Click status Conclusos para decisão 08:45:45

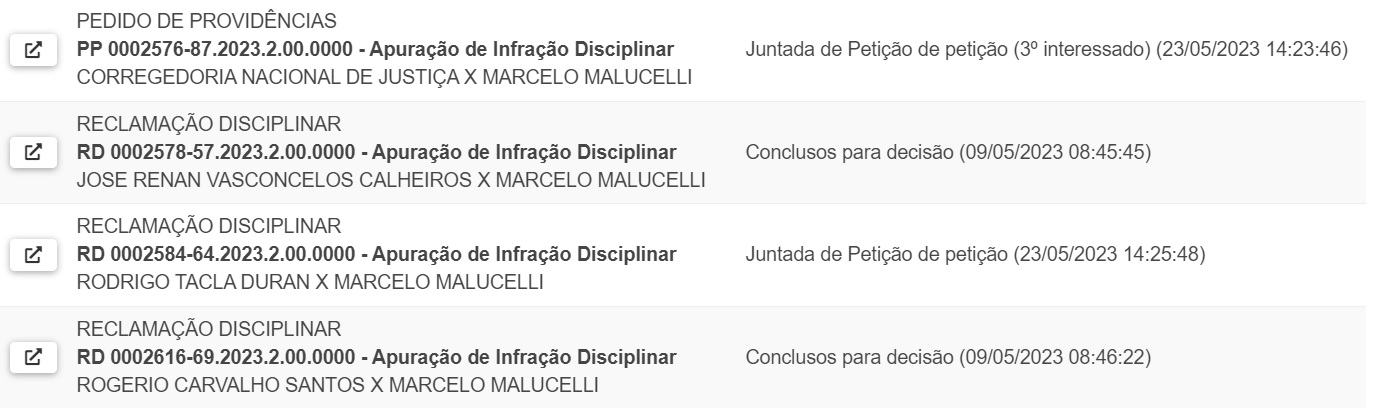(949, 153)
